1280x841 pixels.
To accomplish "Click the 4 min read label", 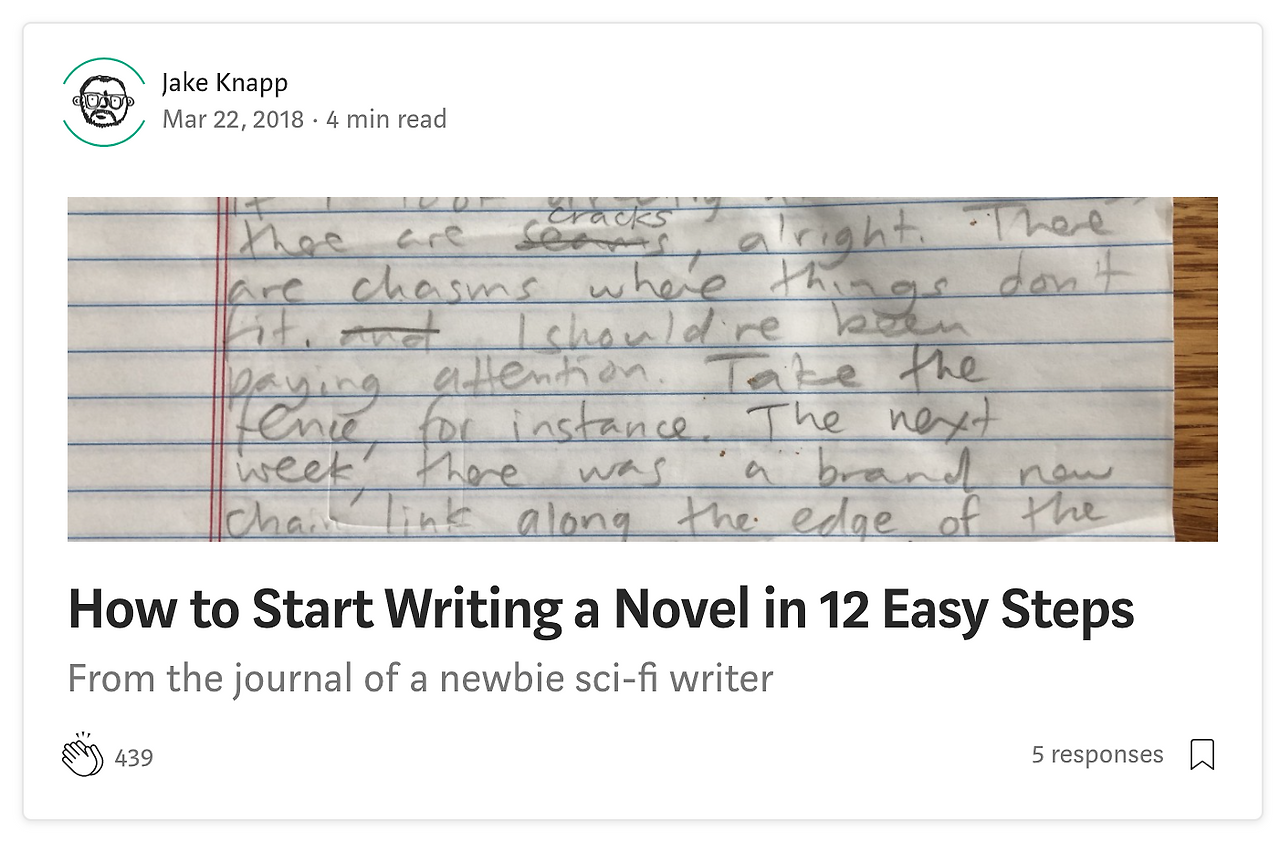I will tap(386, 120).
